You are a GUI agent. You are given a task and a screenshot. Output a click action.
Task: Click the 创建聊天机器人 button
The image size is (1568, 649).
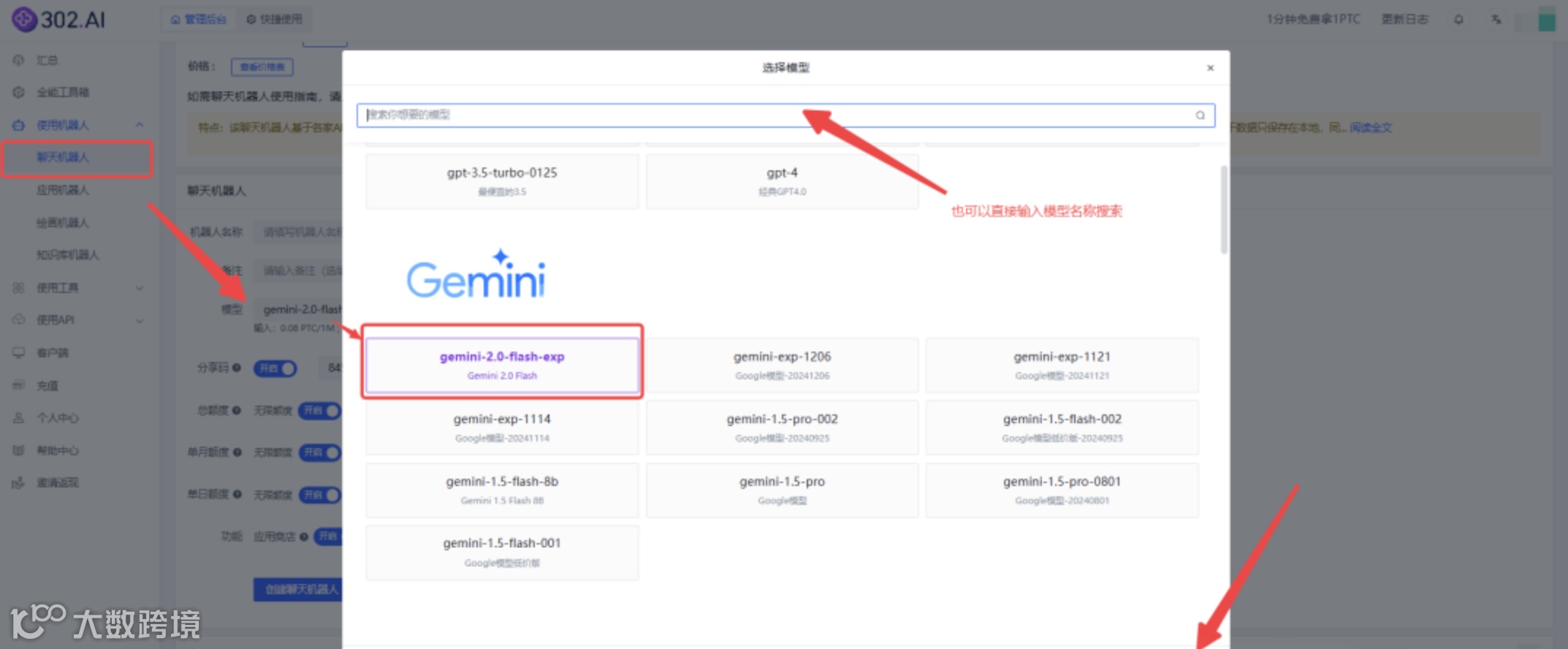pos(298,589)
